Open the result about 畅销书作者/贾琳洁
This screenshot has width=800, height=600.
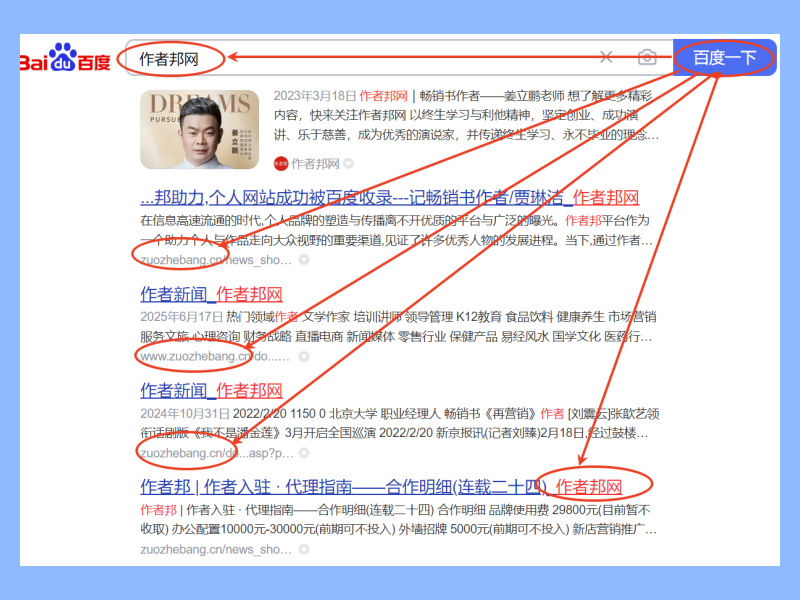click(x=389, y=198)
